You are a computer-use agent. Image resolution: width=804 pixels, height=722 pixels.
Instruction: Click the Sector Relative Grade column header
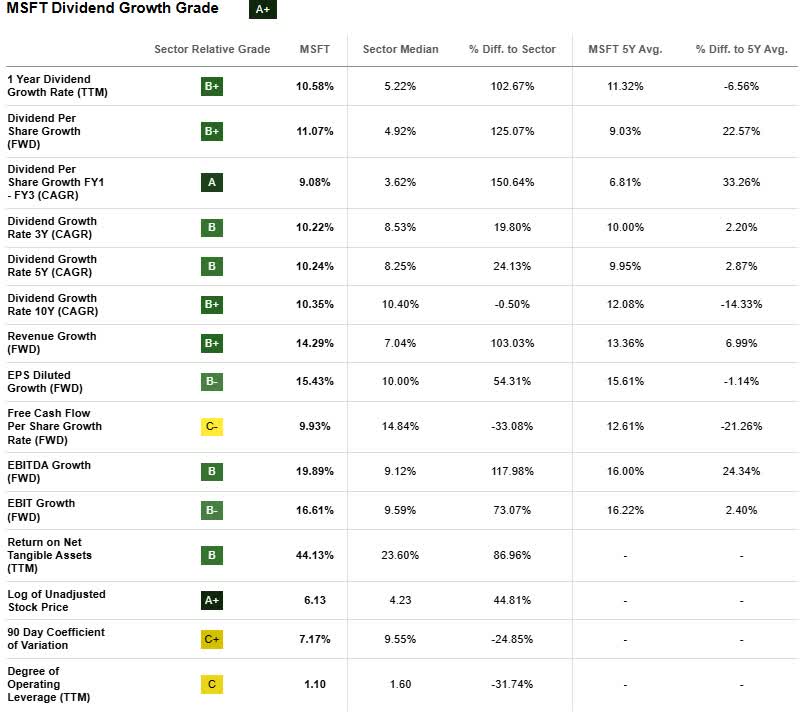(x=212, y=50)
